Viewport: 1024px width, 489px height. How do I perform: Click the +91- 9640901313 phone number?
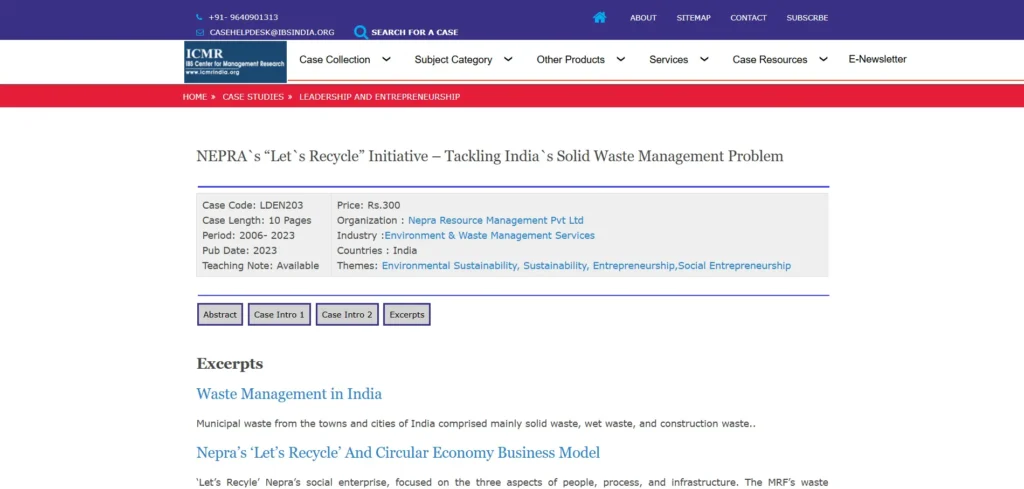pos(243,18)
